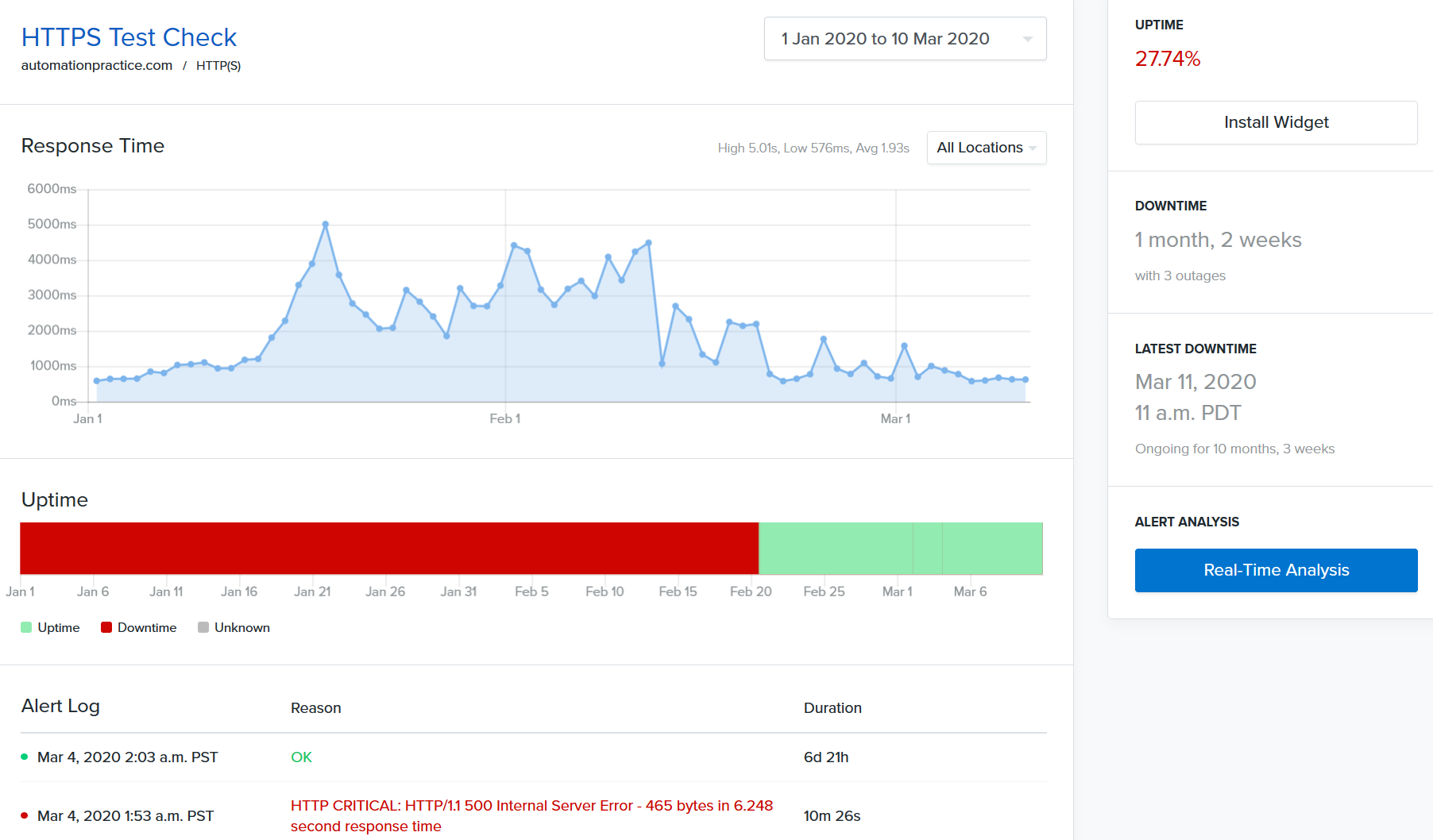Select the HTTP(S) breadcrumb item

[x=218, y=66]
